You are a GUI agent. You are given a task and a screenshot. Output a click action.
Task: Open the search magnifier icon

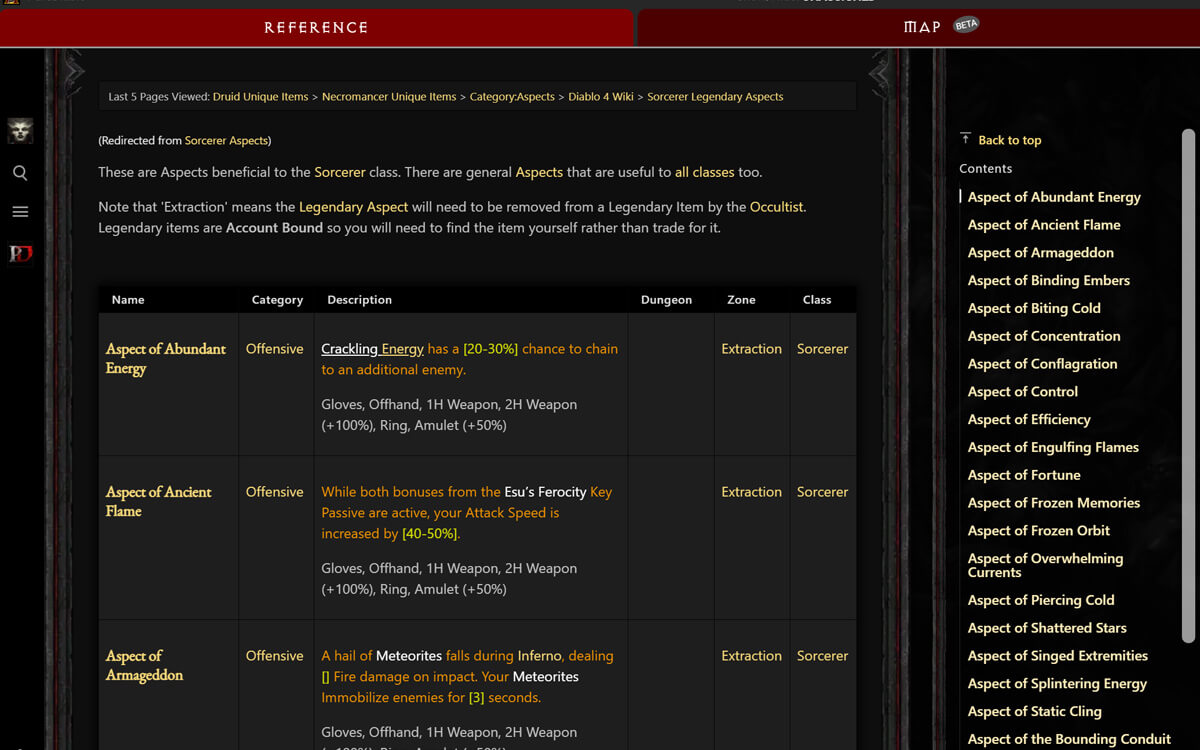click(x=20, y=173)
